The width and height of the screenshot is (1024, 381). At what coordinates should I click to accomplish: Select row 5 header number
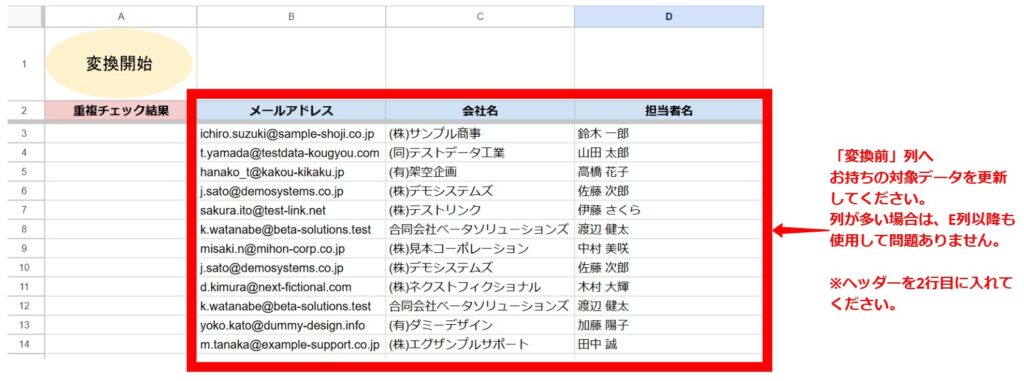(x=25, y=172)
